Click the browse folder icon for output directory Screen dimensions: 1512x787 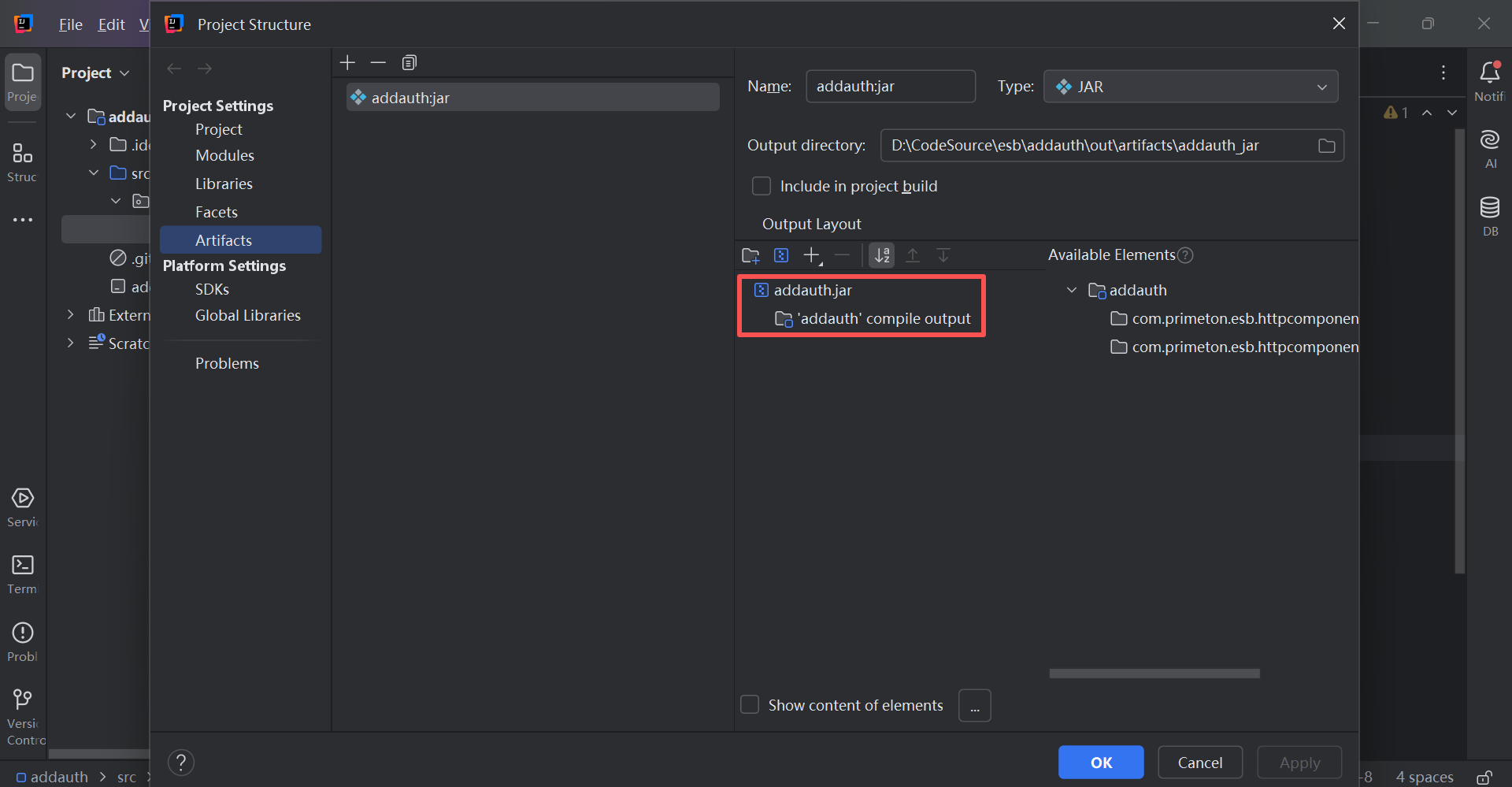tap(1326, 146)
